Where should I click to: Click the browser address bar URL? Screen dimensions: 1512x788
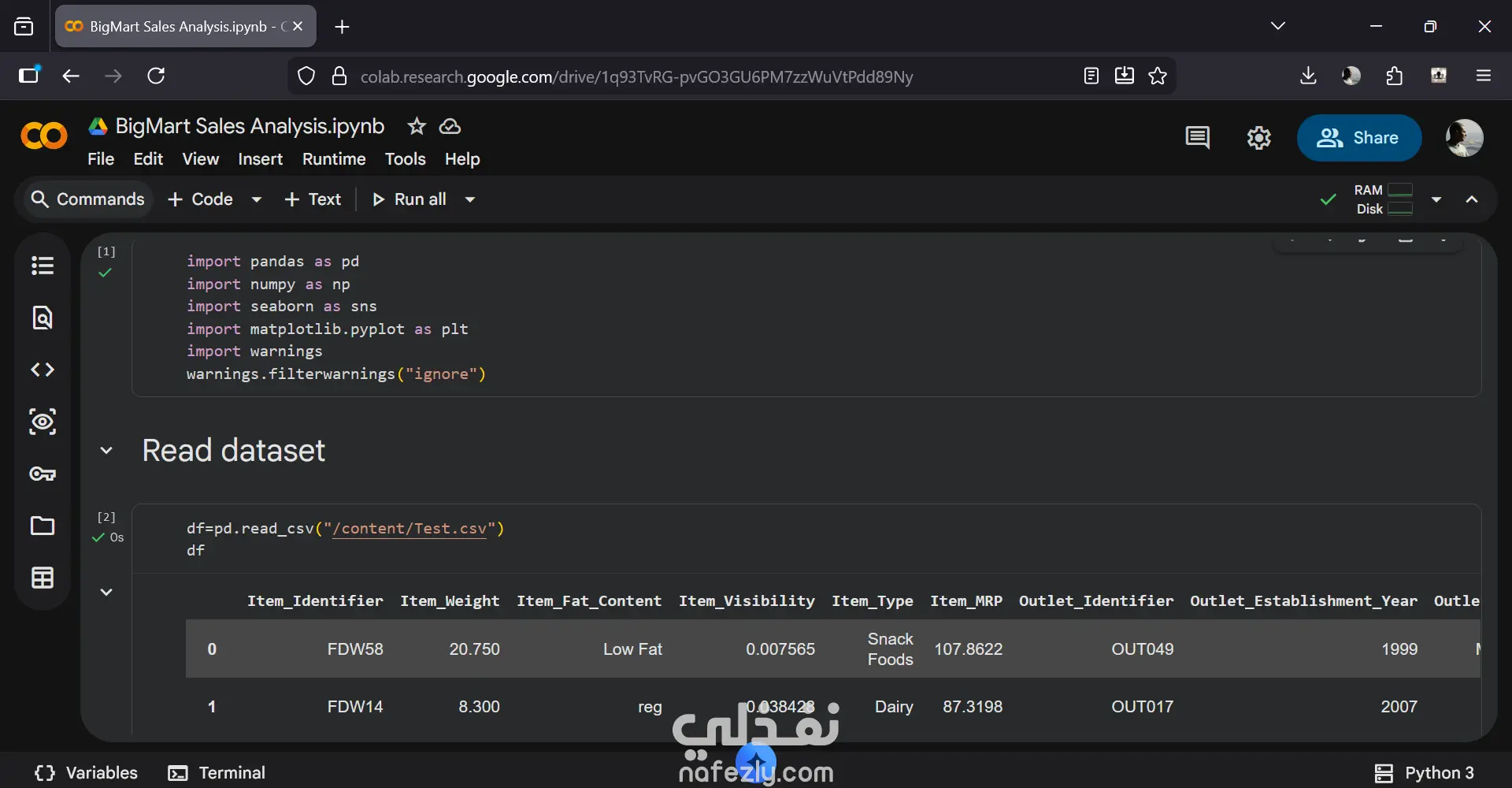click(636, 76)
